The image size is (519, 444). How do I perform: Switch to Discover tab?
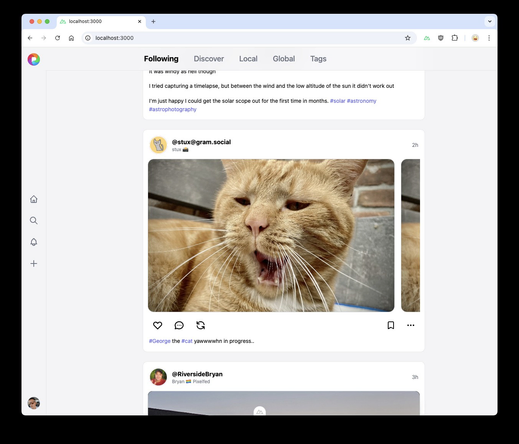[x=209, y=59]
